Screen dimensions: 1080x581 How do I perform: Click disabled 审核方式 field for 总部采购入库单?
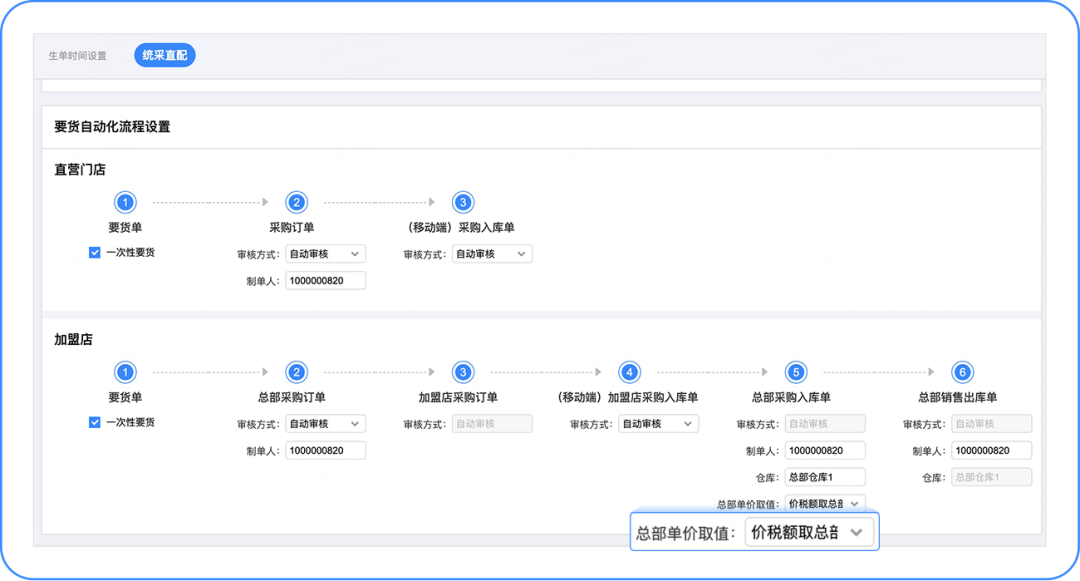(x=824, y=424)
